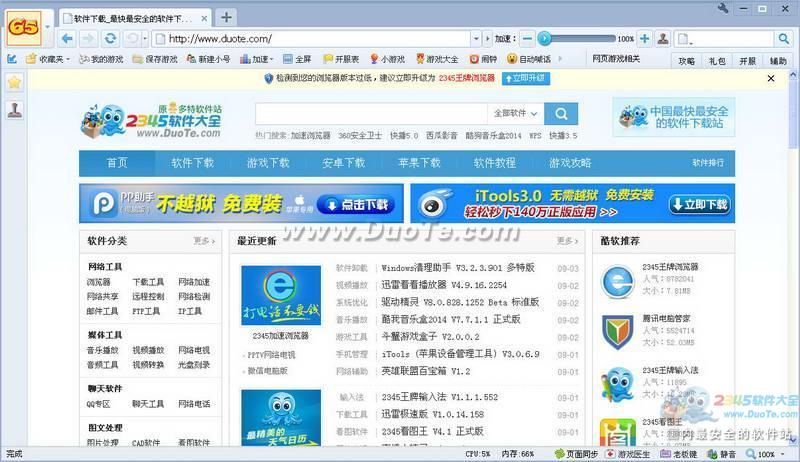The image size is (800, 462).
Task: Open 游戏医生 in the status bar
Action: (x=628, y=454)
